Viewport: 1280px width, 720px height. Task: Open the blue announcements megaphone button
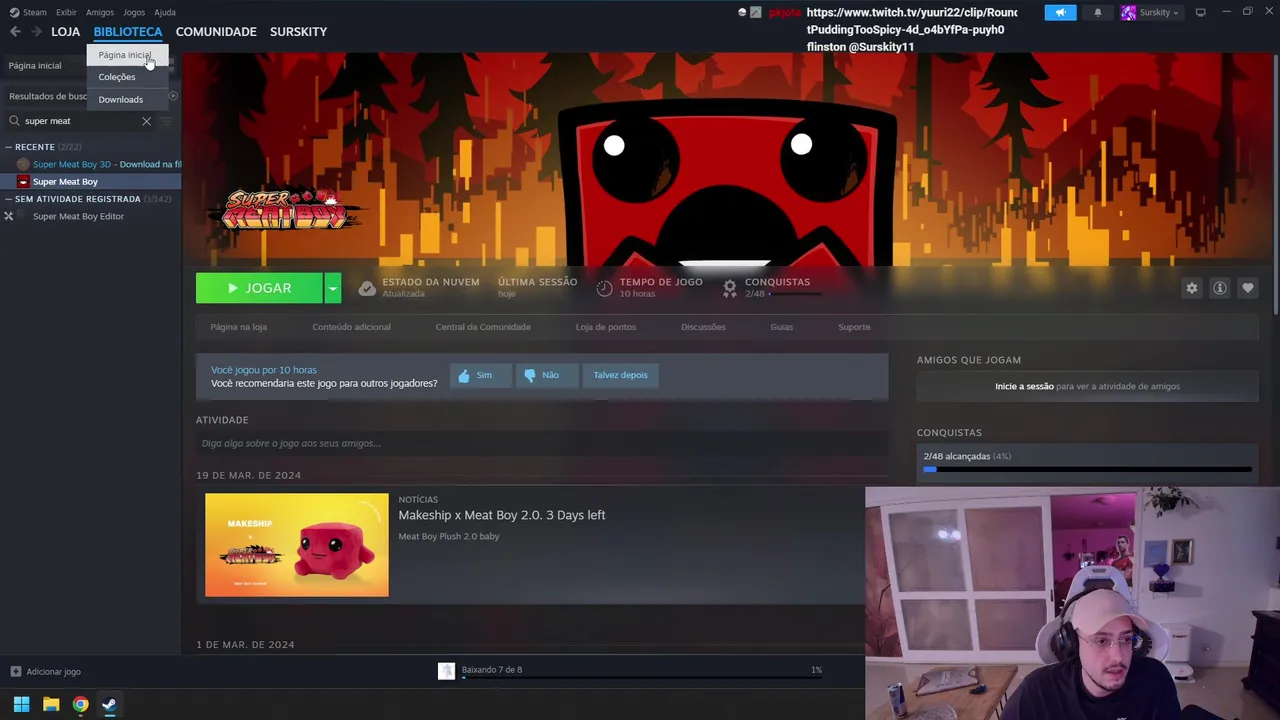click(x=1060, y=12)
